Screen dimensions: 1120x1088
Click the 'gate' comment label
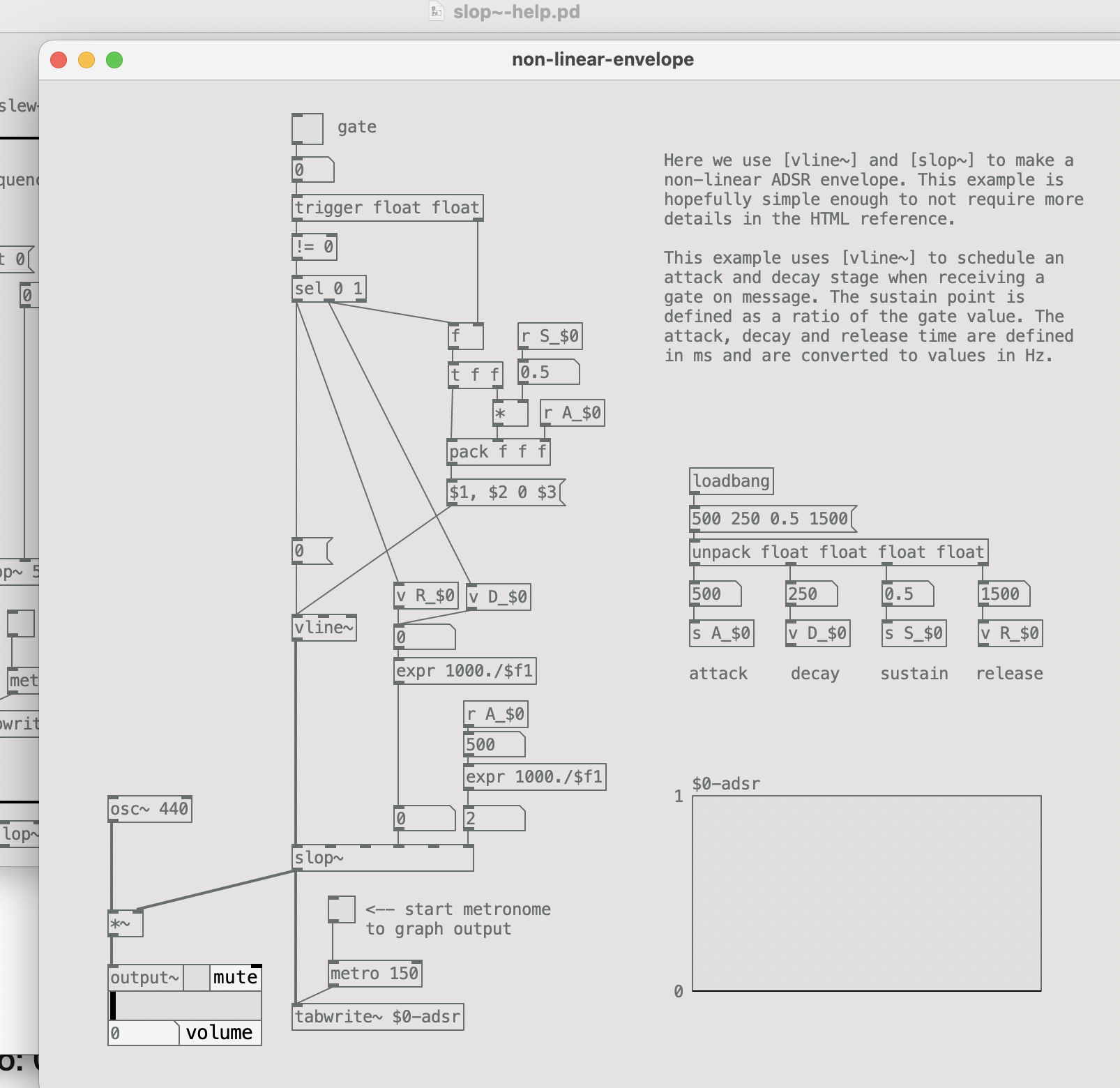point(357,127)
